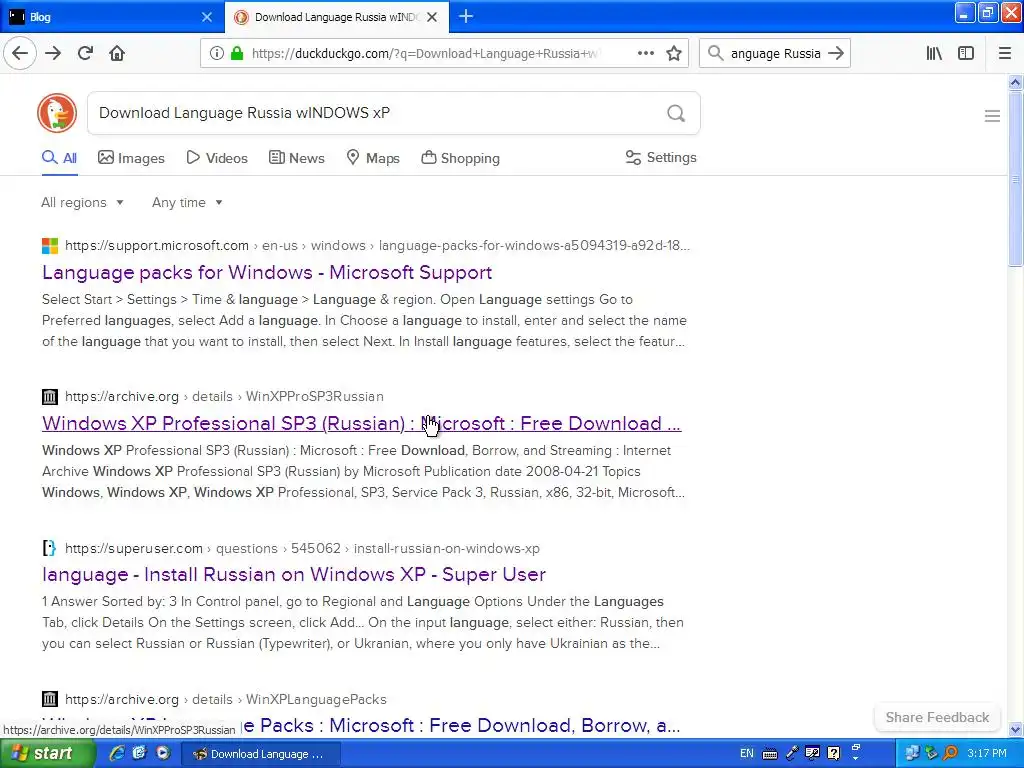
Task: Launch Internet Explorer from quick launch
Action: click(116, 753)
